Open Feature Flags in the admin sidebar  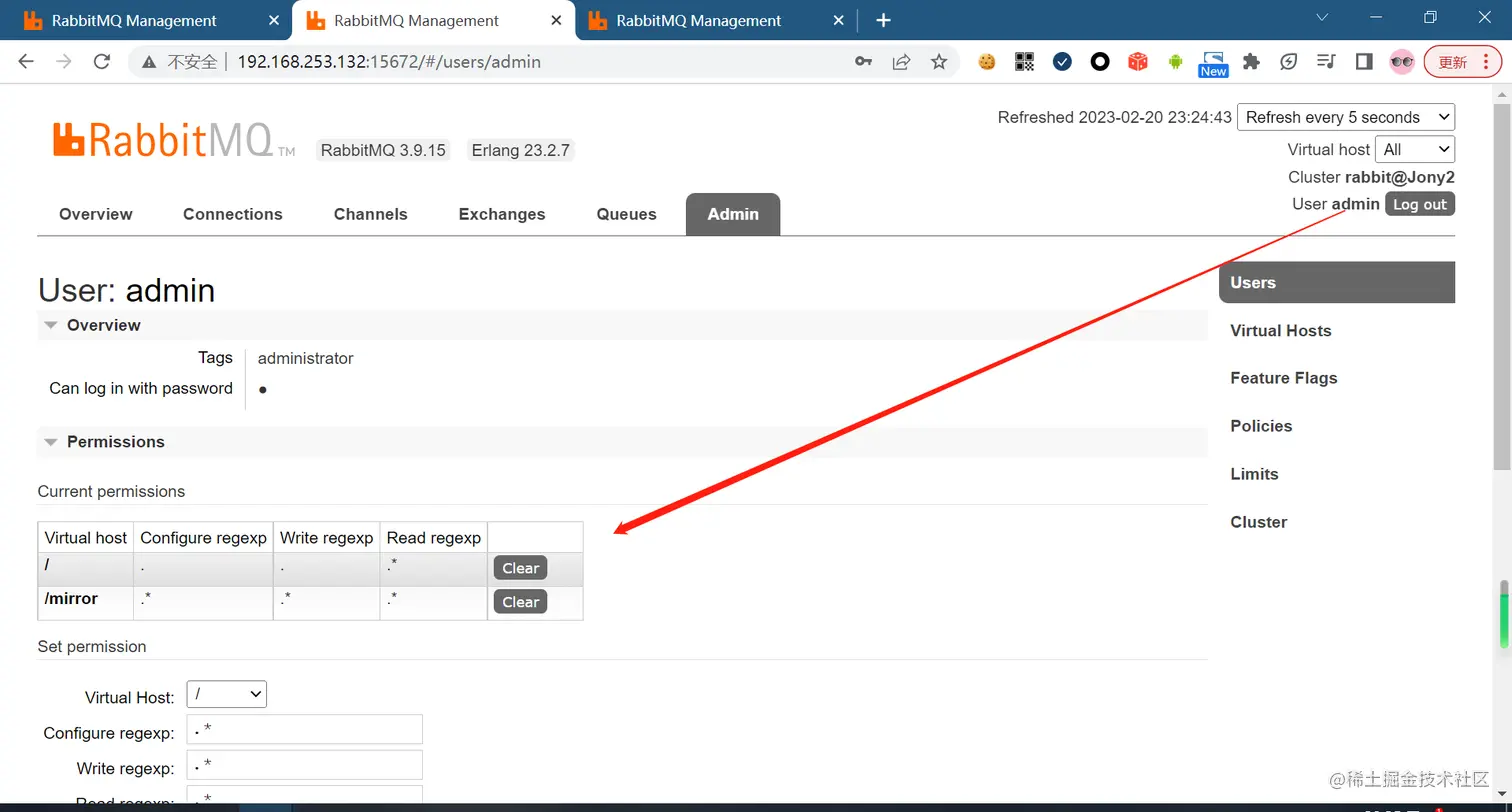1284,378
